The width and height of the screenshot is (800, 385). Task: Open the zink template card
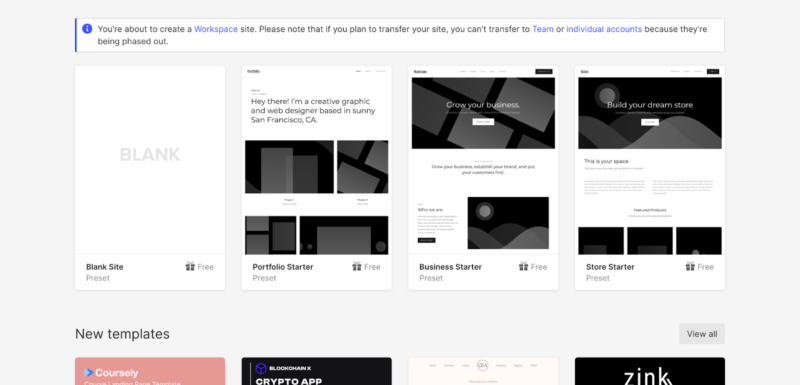(x=649, y=371)
